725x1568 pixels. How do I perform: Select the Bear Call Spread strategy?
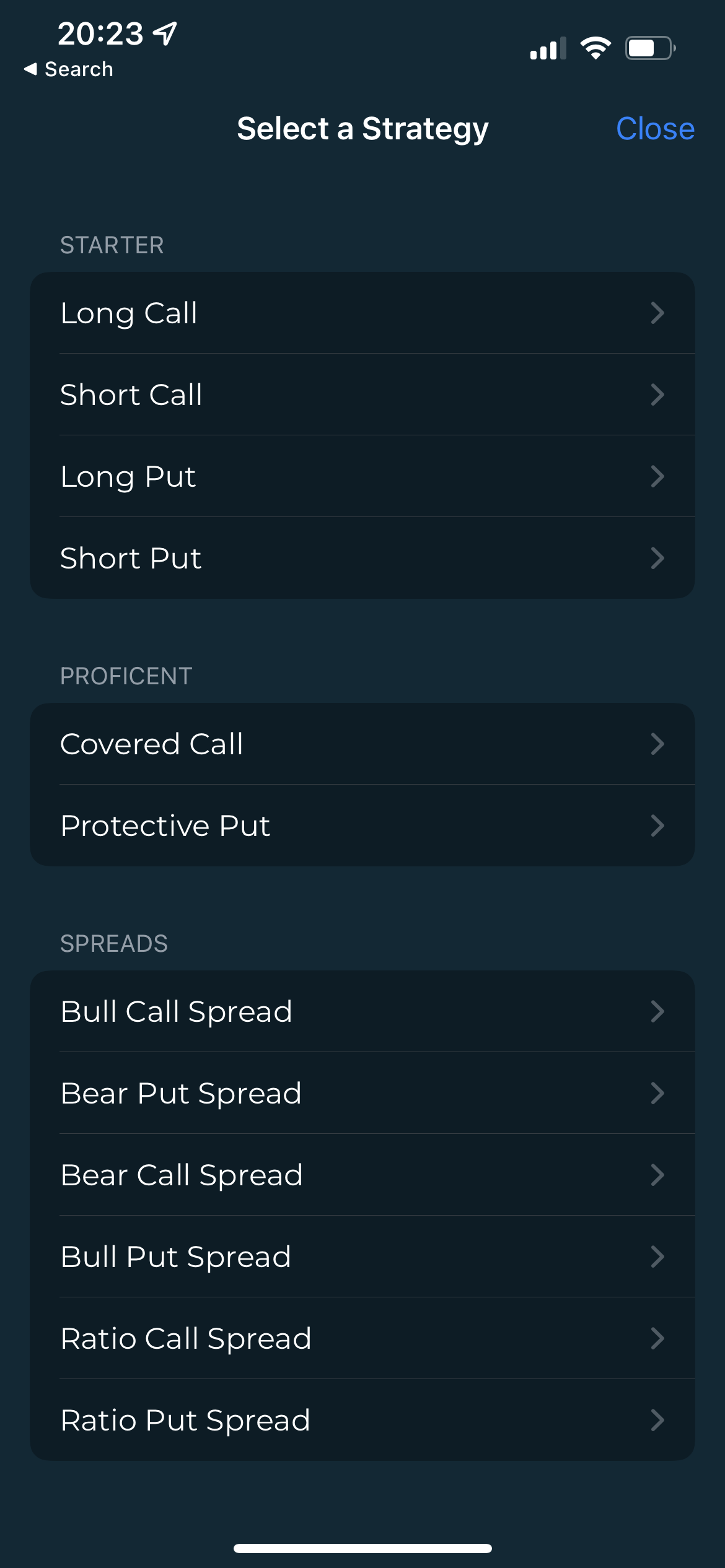(362, 1175)
